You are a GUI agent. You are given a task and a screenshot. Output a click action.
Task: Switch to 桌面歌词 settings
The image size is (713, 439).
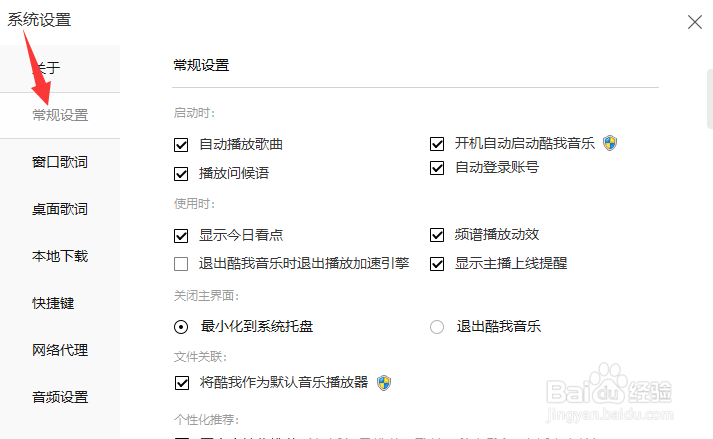pyautogui.click(x=60, y=209)
